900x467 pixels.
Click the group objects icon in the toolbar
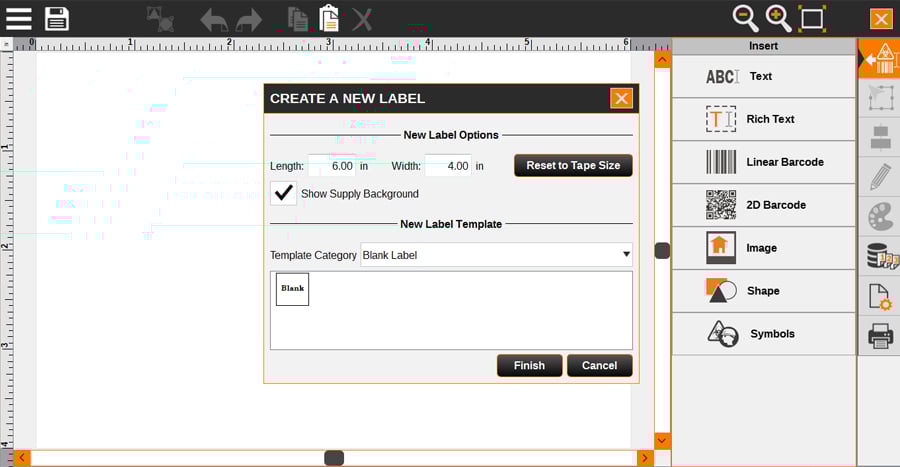[x=161, y=18]
